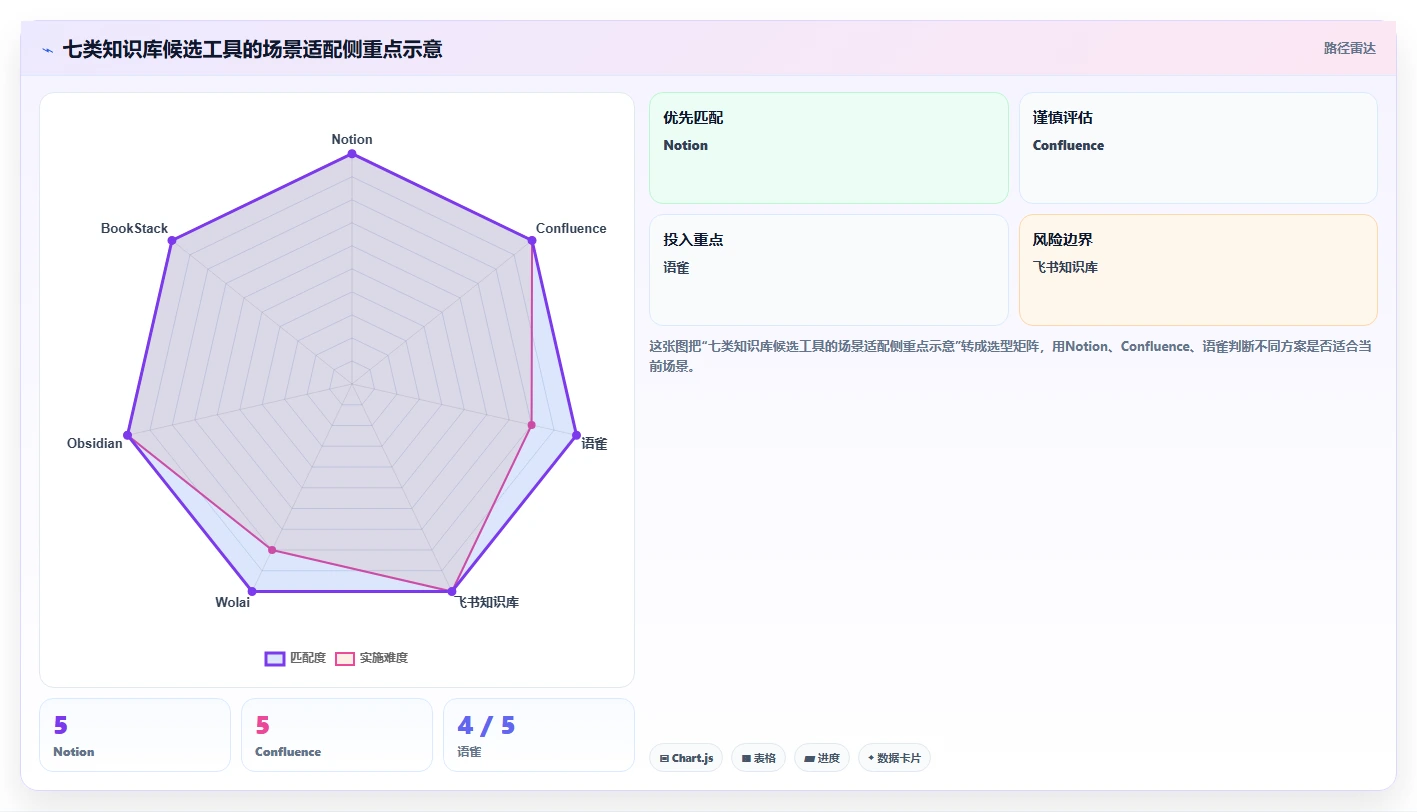Click the Notion axis label on the radar chart
The width and height of the screenshot is (1417, 812).
[352, 139]
